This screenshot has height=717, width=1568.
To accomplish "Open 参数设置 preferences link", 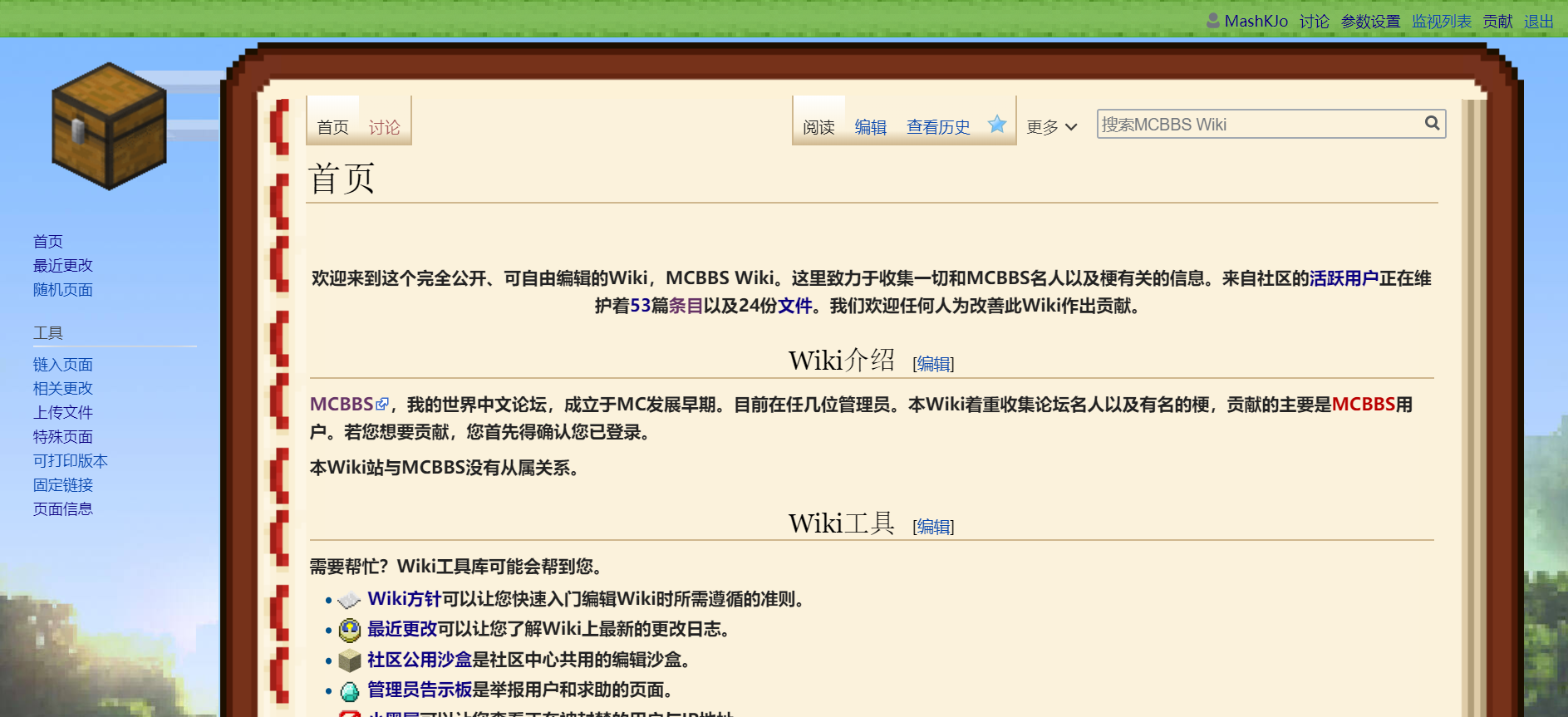I will click(1371, 21).
